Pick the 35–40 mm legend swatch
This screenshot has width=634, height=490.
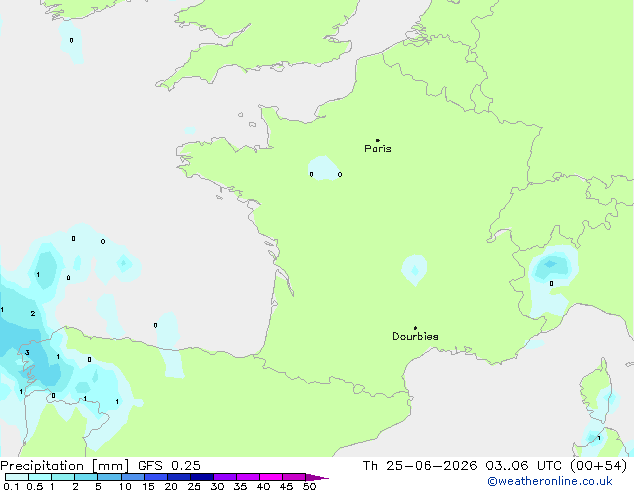pyautogui.click(x=247, y=477)
